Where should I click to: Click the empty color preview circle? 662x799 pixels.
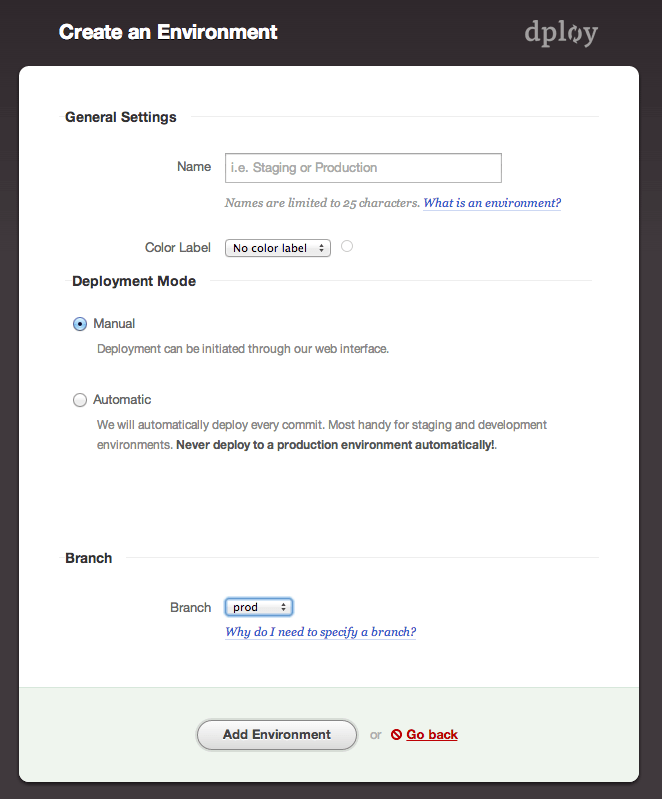coord(347,246)
